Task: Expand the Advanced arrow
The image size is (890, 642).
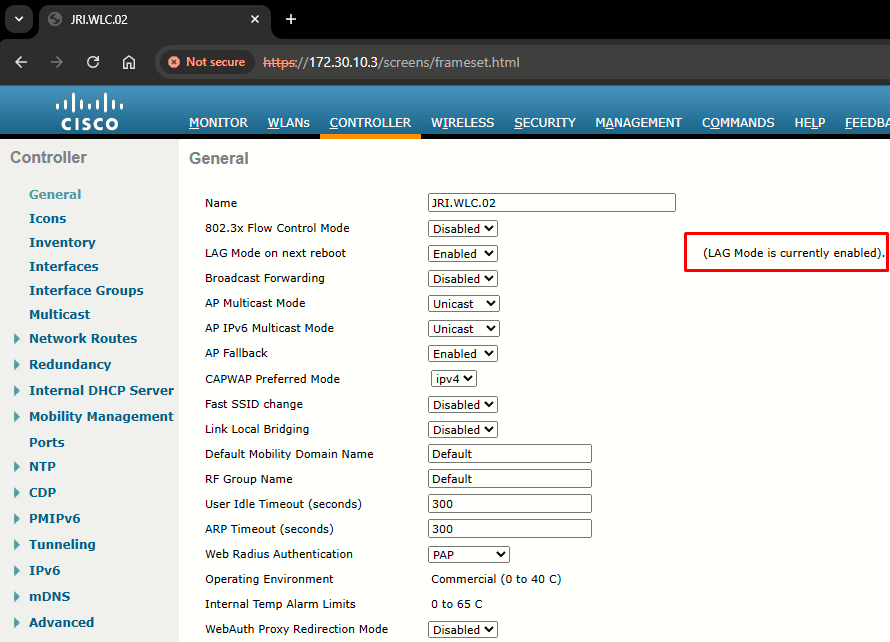Action: pyautogui.click(x=16, y=623)
